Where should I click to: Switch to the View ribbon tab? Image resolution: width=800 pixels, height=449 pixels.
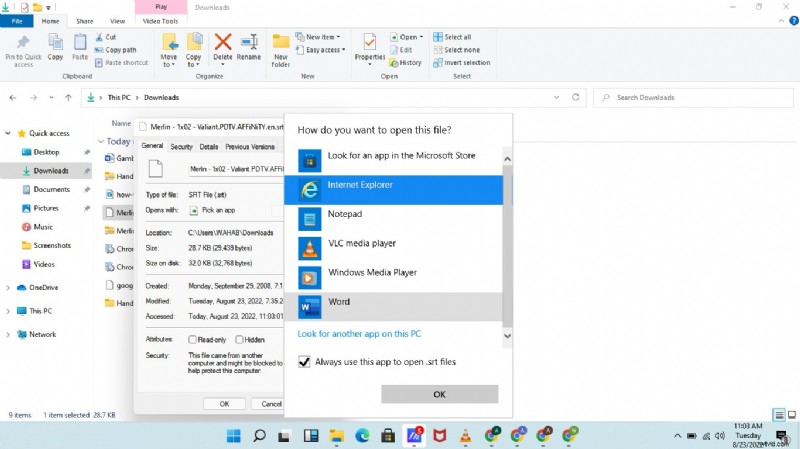[118, 20]
